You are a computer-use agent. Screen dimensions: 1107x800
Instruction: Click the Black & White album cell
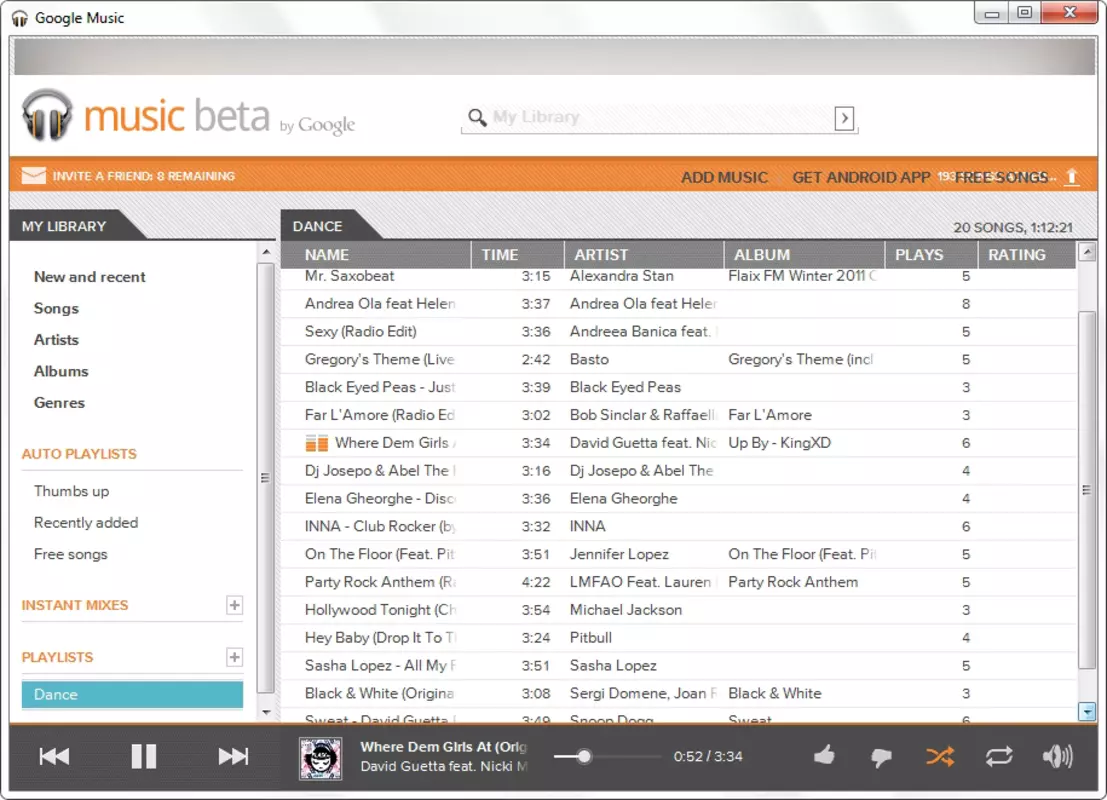[774, 693]
